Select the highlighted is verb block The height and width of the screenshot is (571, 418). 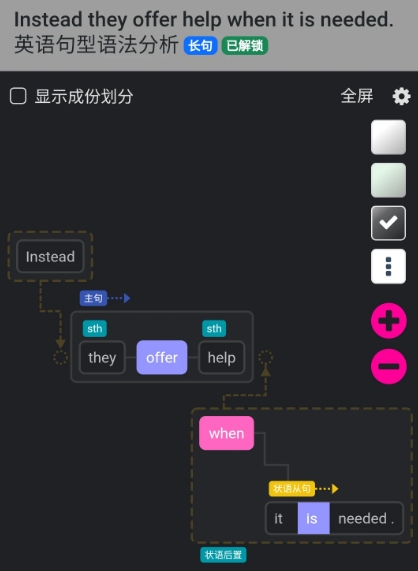(x=314, y=519)
